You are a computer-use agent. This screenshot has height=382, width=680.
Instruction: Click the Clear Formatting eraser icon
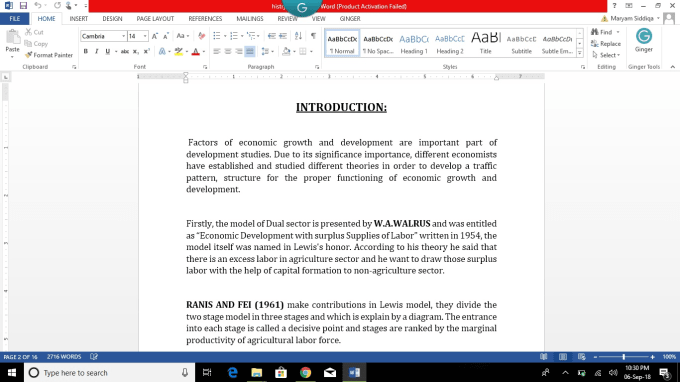[x=201, y=36]
